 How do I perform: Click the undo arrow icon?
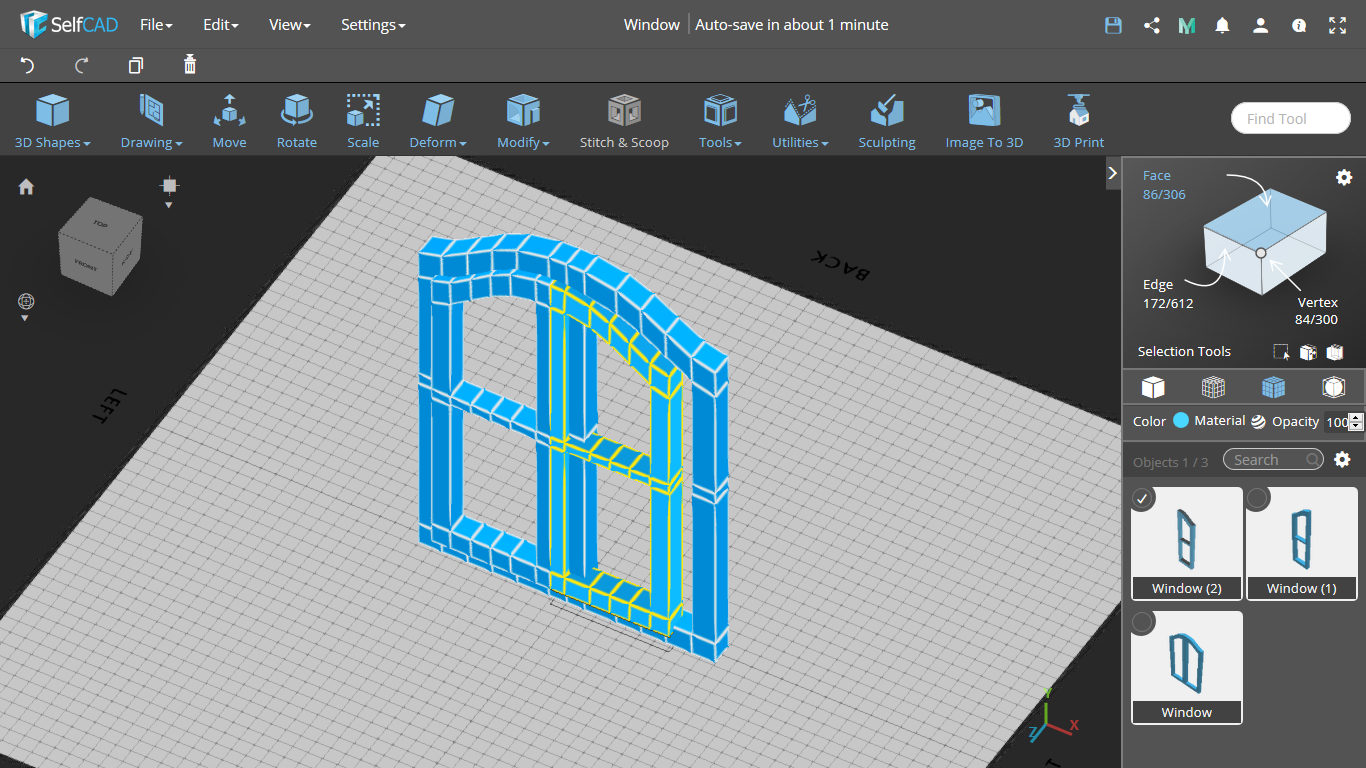[27, 65]
